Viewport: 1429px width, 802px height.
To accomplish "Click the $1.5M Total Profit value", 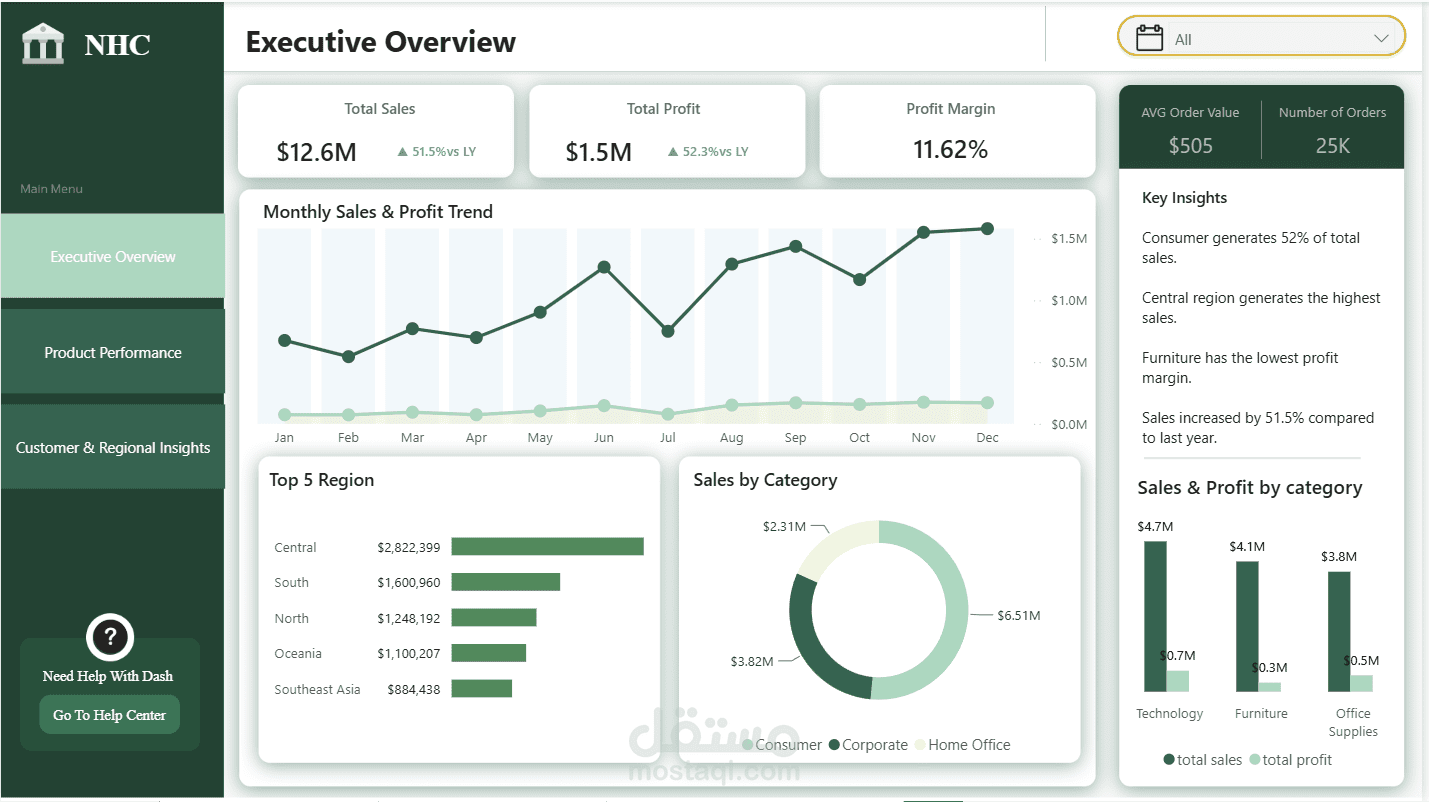I will click(598, 152).
